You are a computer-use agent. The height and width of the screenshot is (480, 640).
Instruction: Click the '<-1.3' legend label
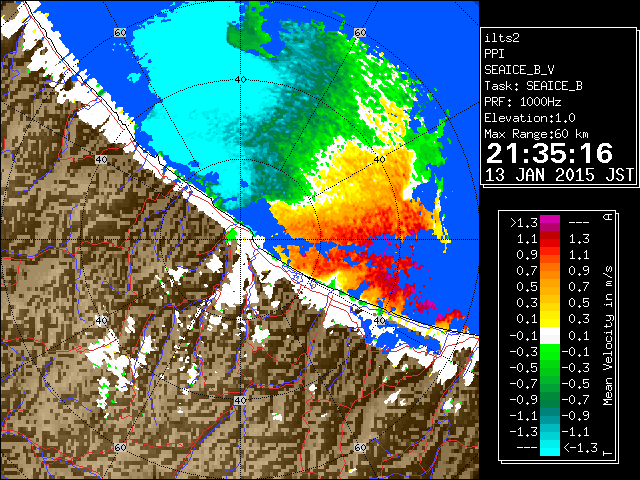pyautogui.click(x=580, y=448)
